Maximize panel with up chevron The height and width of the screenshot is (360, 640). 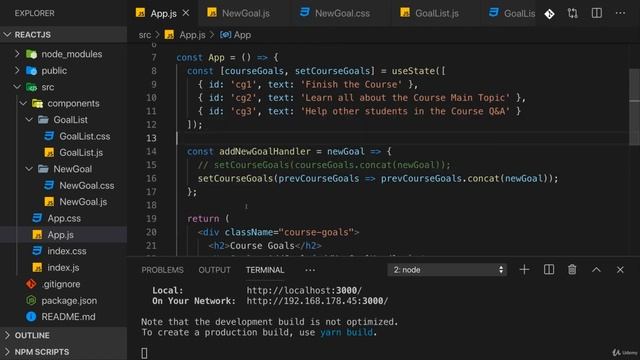click(x=596, y=269)
